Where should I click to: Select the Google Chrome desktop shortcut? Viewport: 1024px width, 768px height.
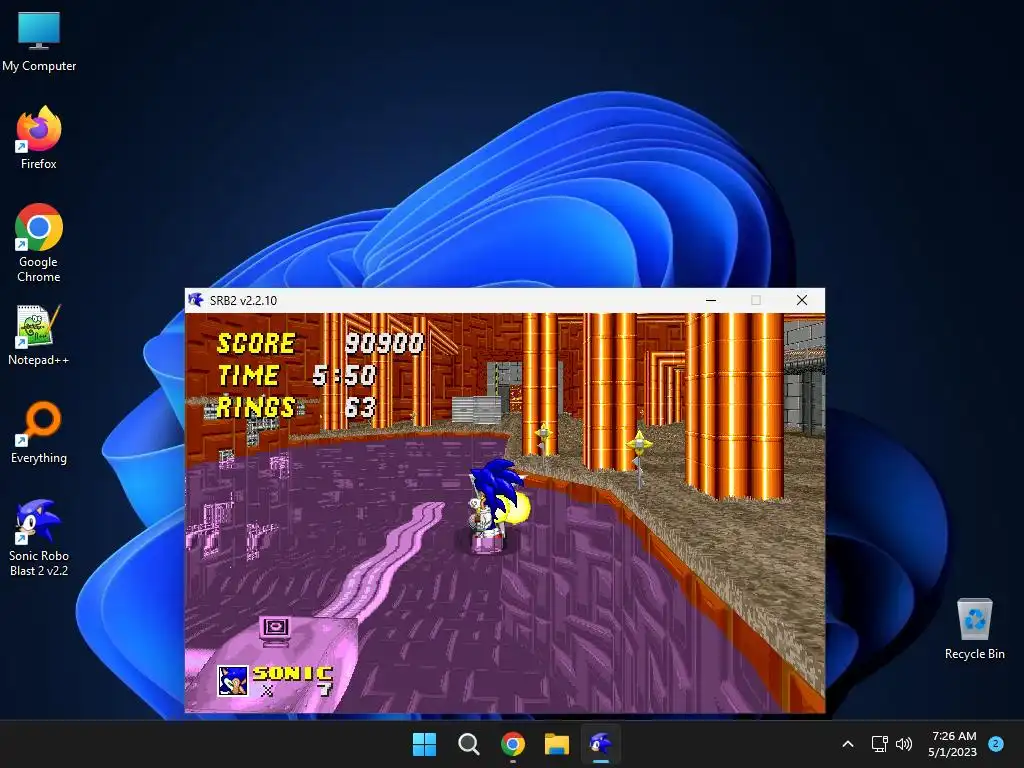pos(39,243)
